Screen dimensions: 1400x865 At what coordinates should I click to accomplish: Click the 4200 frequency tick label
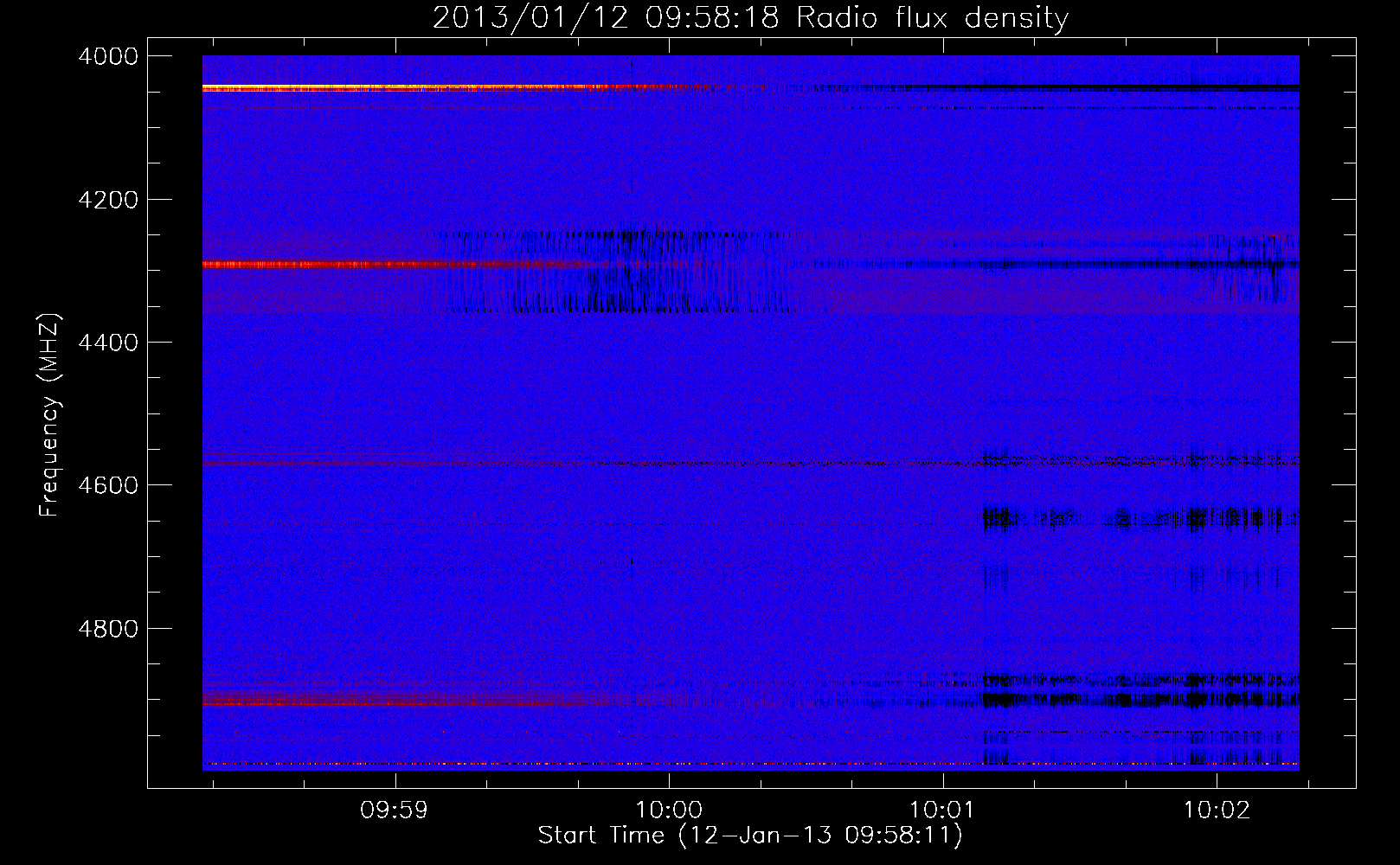[x=108, y=200]
